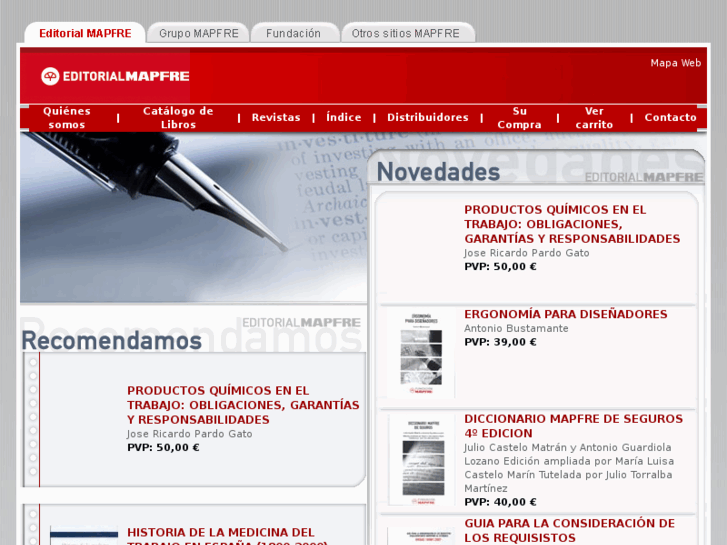
Task: Open the Grupo MAPFRE tab
Action: pyautogui.click(x=198, y=33)
